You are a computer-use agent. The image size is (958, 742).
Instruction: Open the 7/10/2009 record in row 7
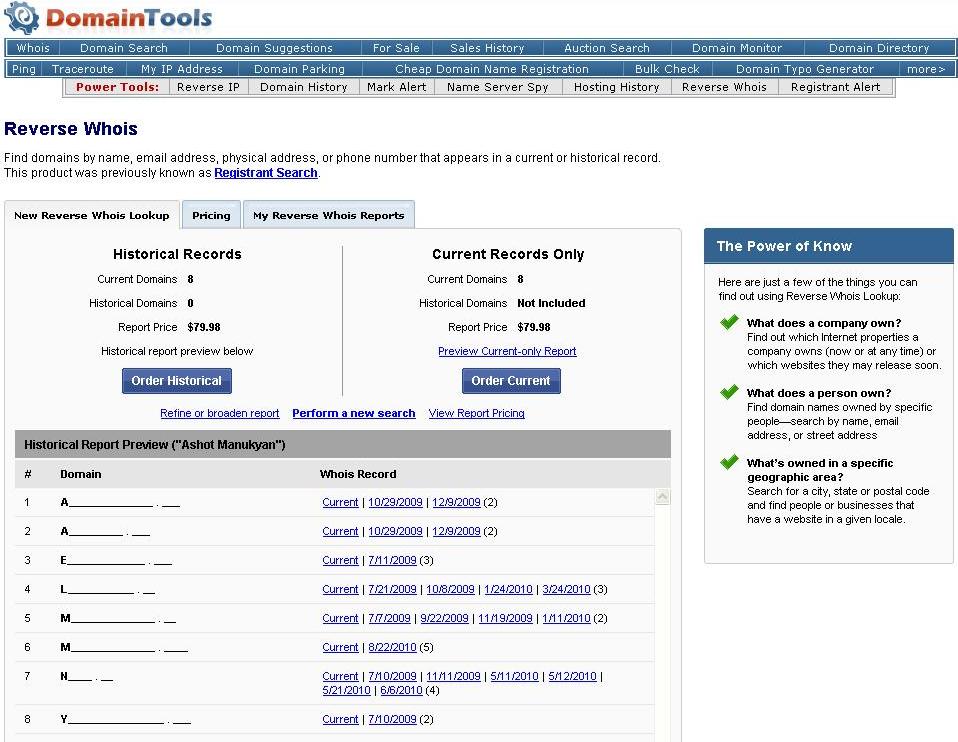(392, 677)
